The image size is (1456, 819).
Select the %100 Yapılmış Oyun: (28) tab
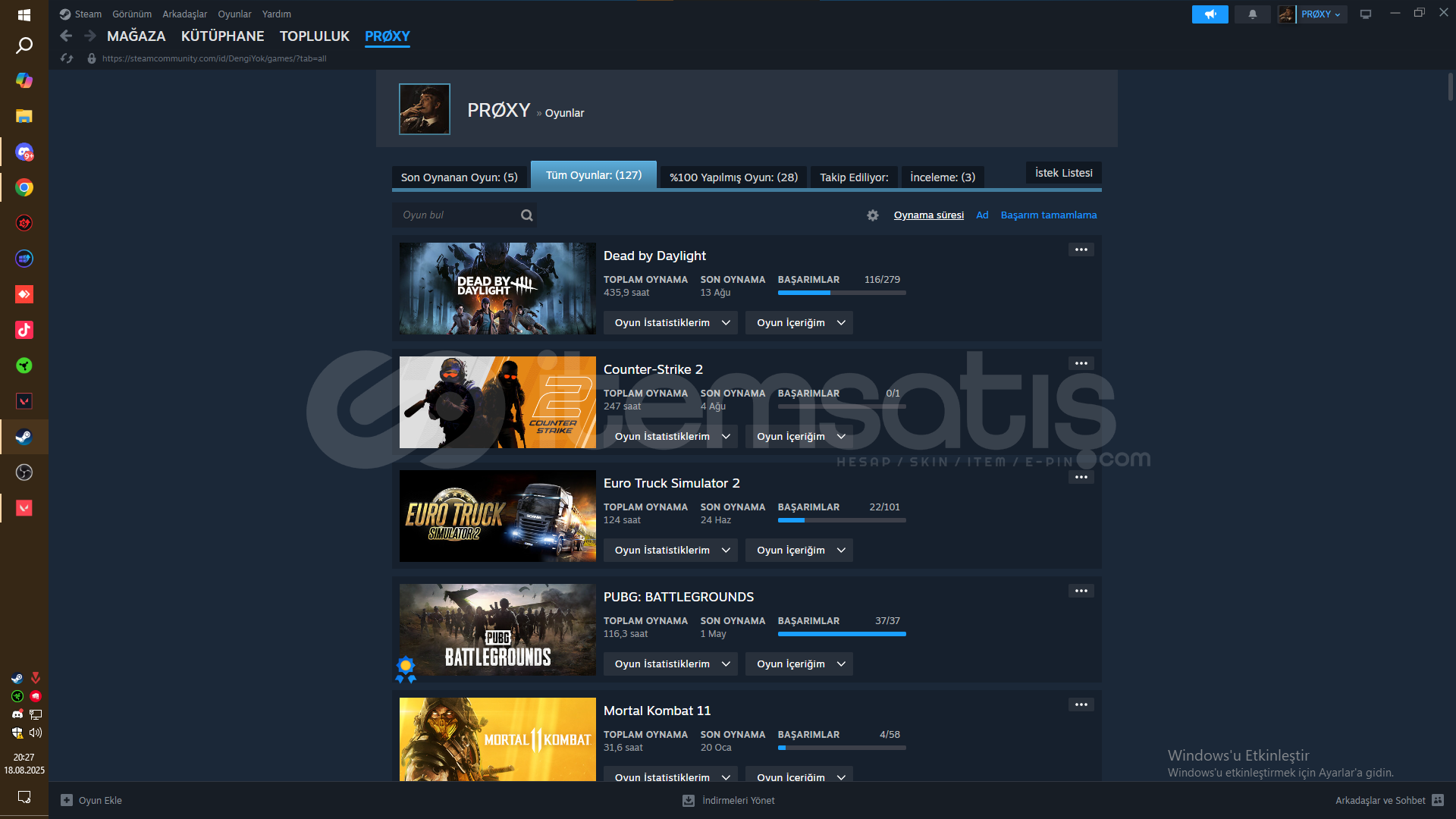[x=733, y=177]
